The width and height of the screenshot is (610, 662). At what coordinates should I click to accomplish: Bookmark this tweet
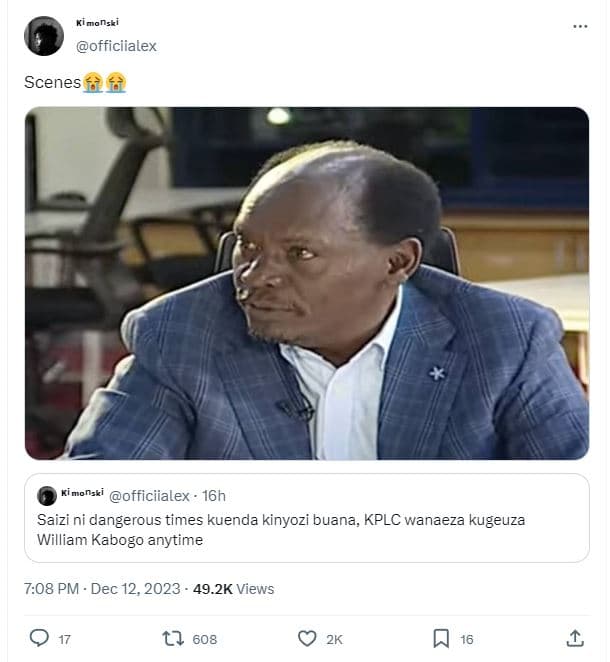[441, 638]
